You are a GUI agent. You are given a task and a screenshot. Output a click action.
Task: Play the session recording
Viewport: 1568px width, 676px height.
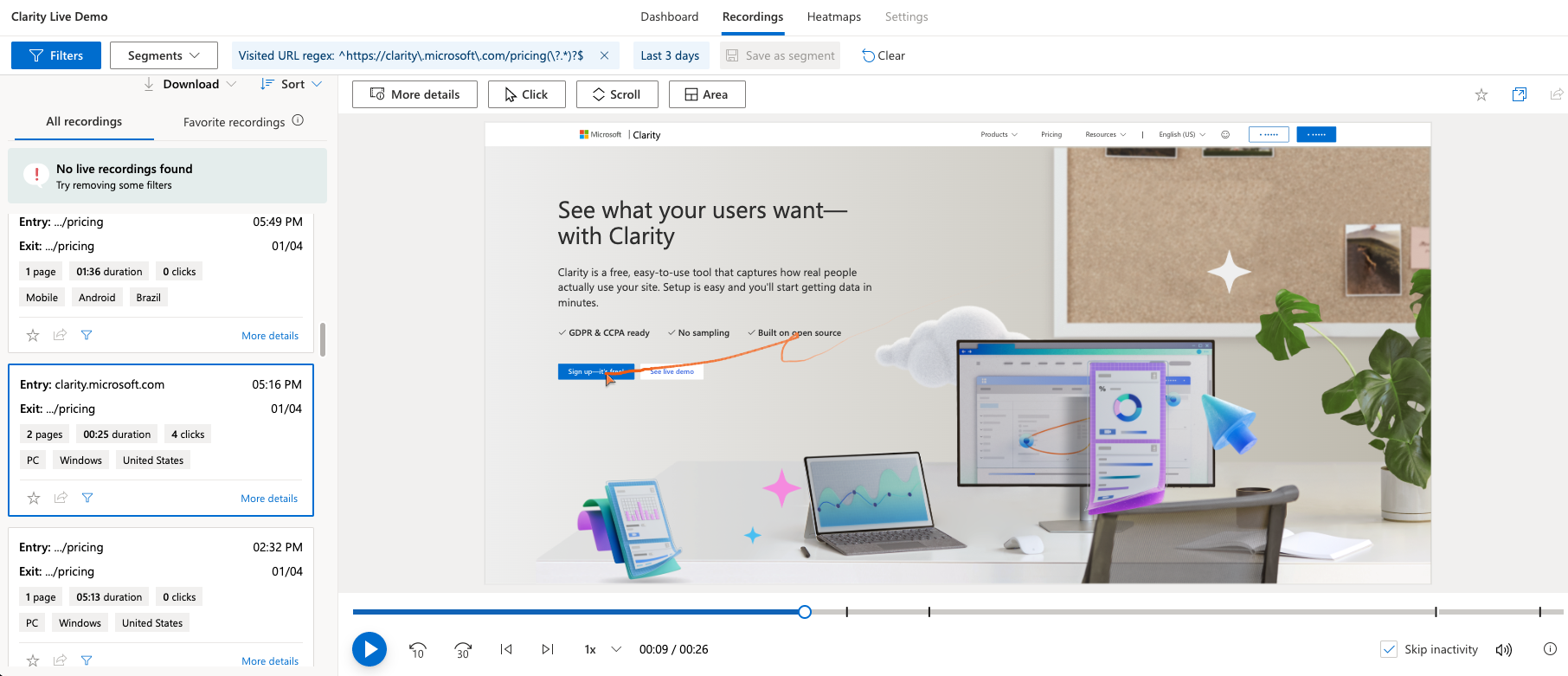coord(370,649)
